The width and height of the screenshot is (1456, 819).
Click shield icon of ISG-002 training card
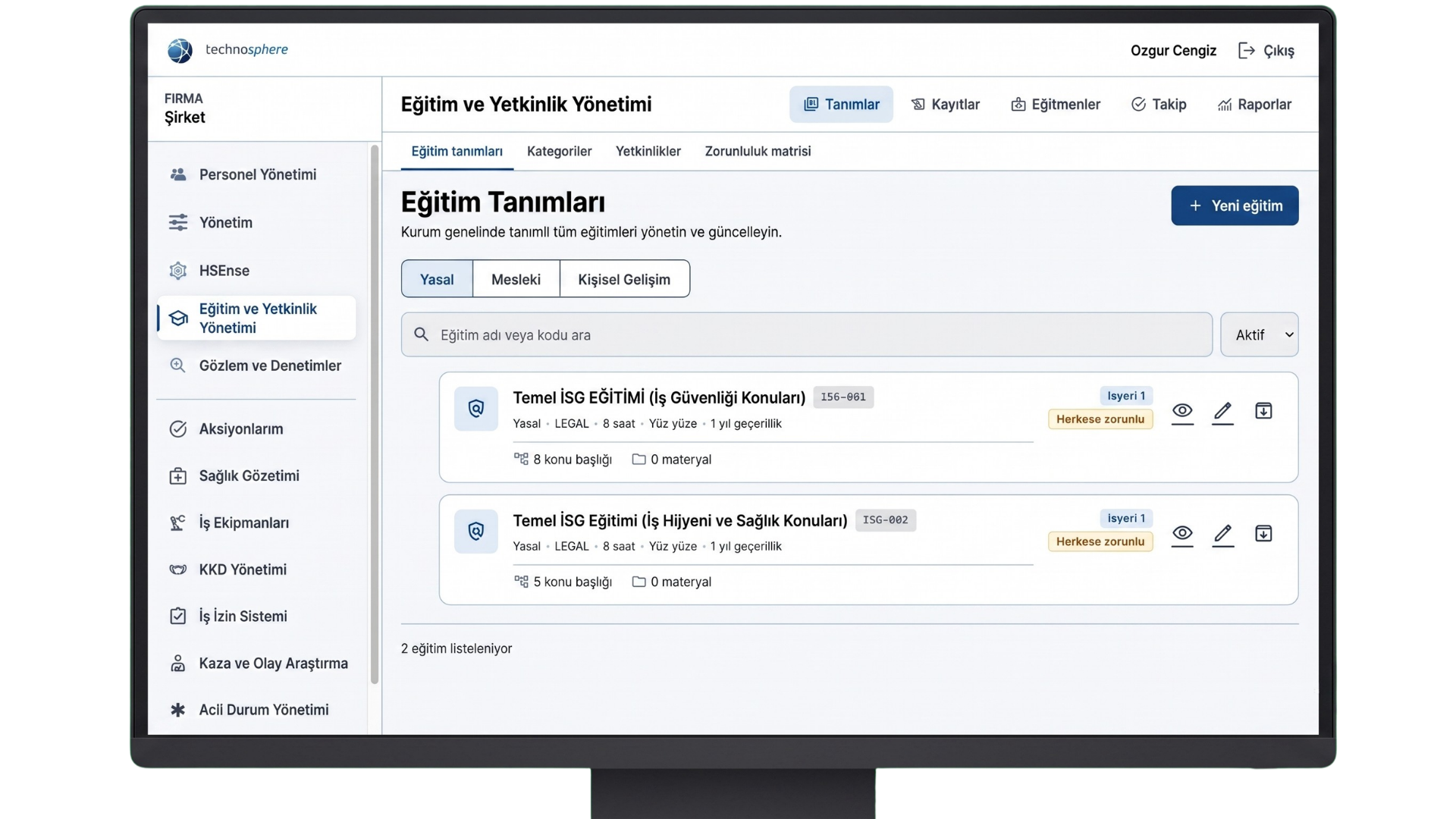476,532
